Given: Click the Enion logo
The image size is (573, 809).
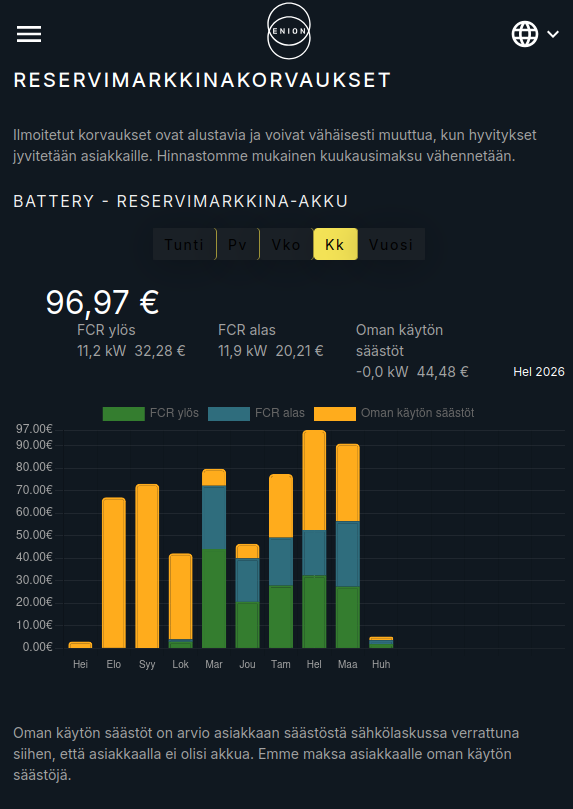Looking at the screenshot, I should click(289, 31).
